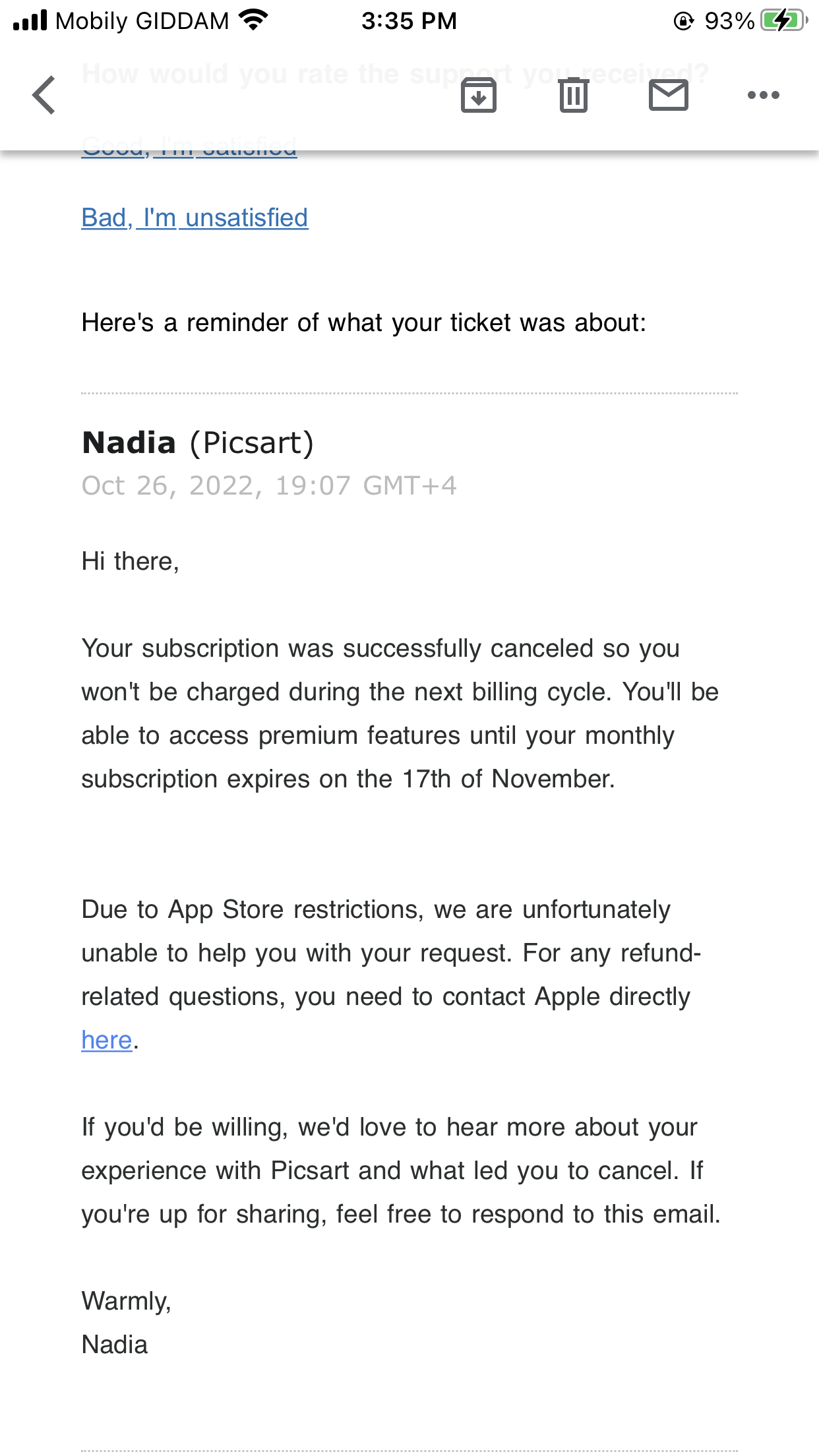Tap the rotation lock status icon
Screen dimensions: 819x1456
click(x=683, y=21)
